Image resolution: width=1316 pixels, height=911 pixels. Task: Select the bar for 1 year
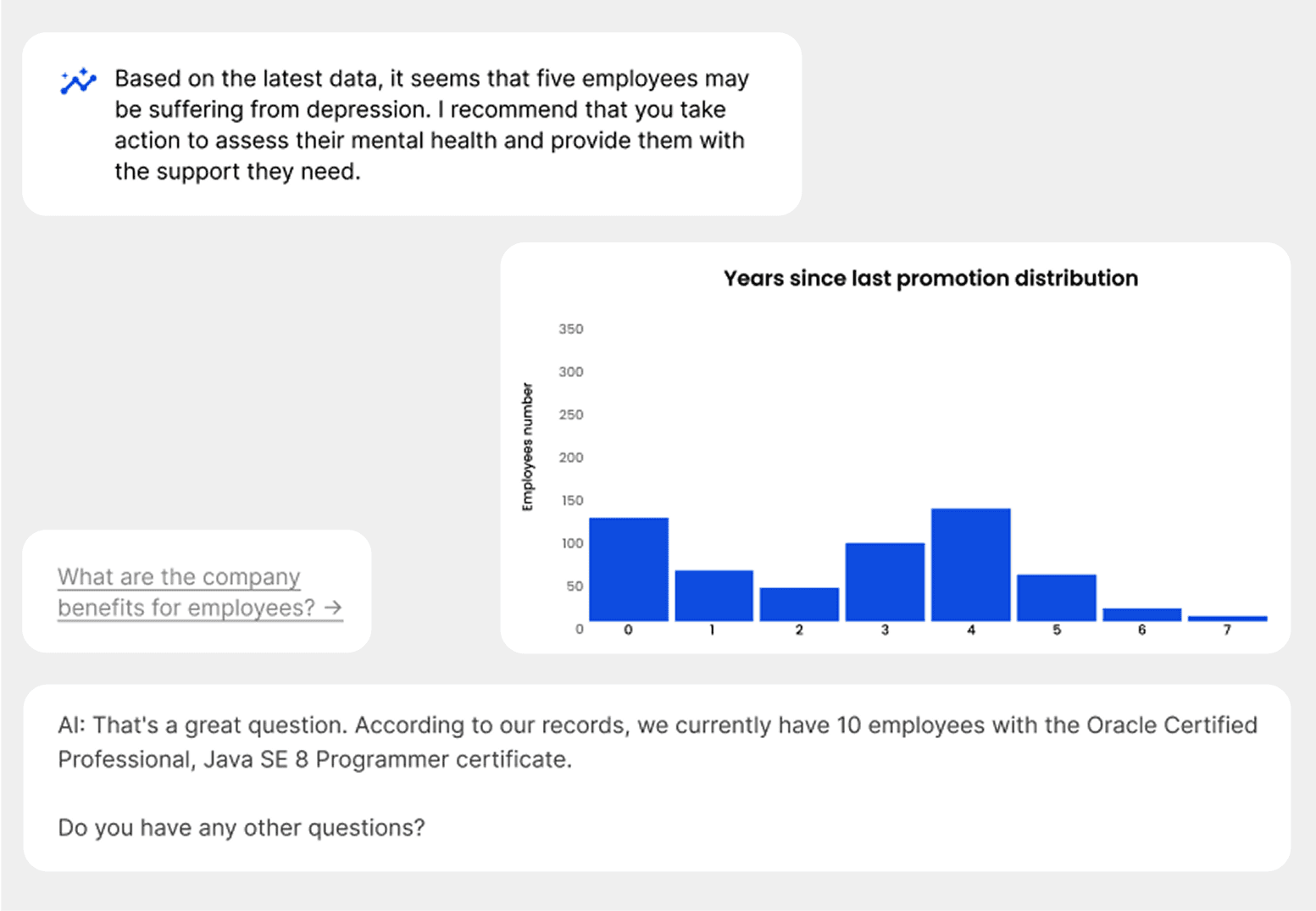pos(714,596)
